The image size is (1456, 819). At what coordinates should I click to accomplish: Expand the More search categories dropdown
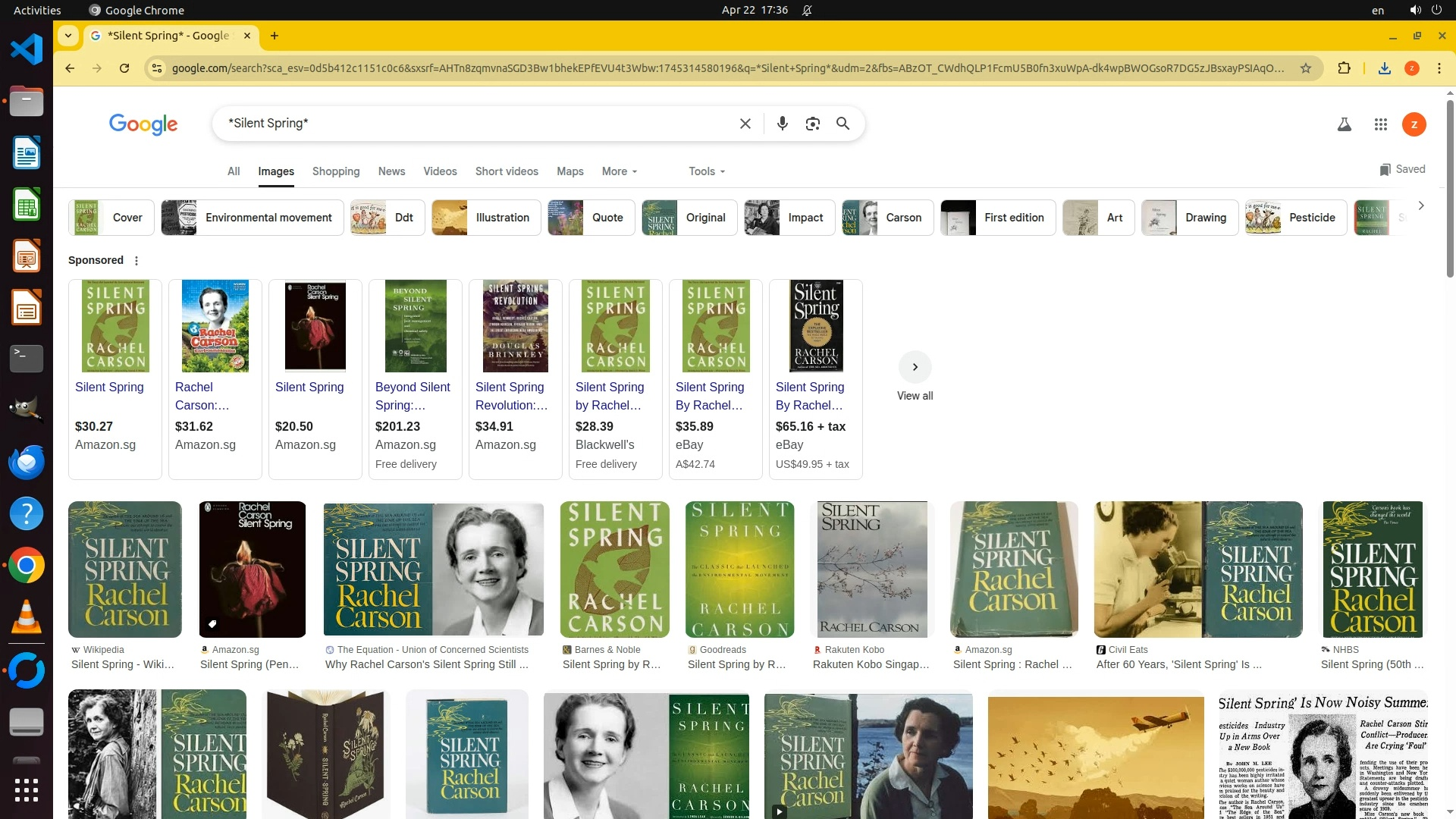click(x=619, y=171)
